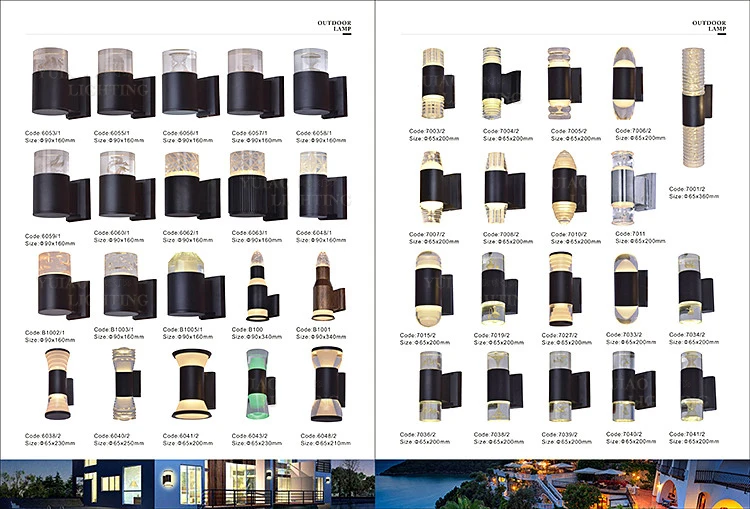Viewport: 750px width, 509px height.
Task: Select the lamp pictured above Code 6055/1
Action: pos(126,83)
